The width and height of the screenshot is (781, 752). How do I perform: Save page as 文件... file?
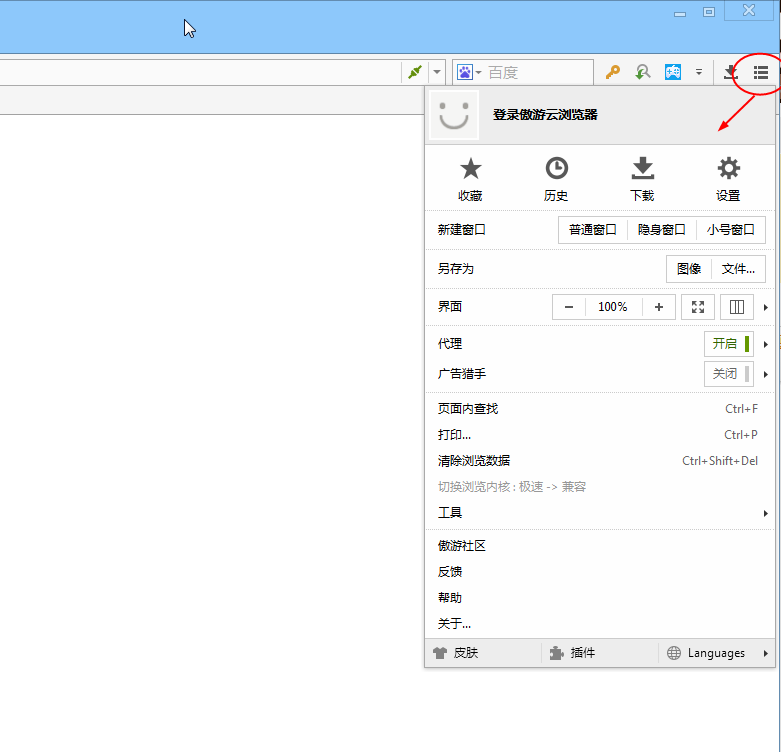click(x=738, y=269)
